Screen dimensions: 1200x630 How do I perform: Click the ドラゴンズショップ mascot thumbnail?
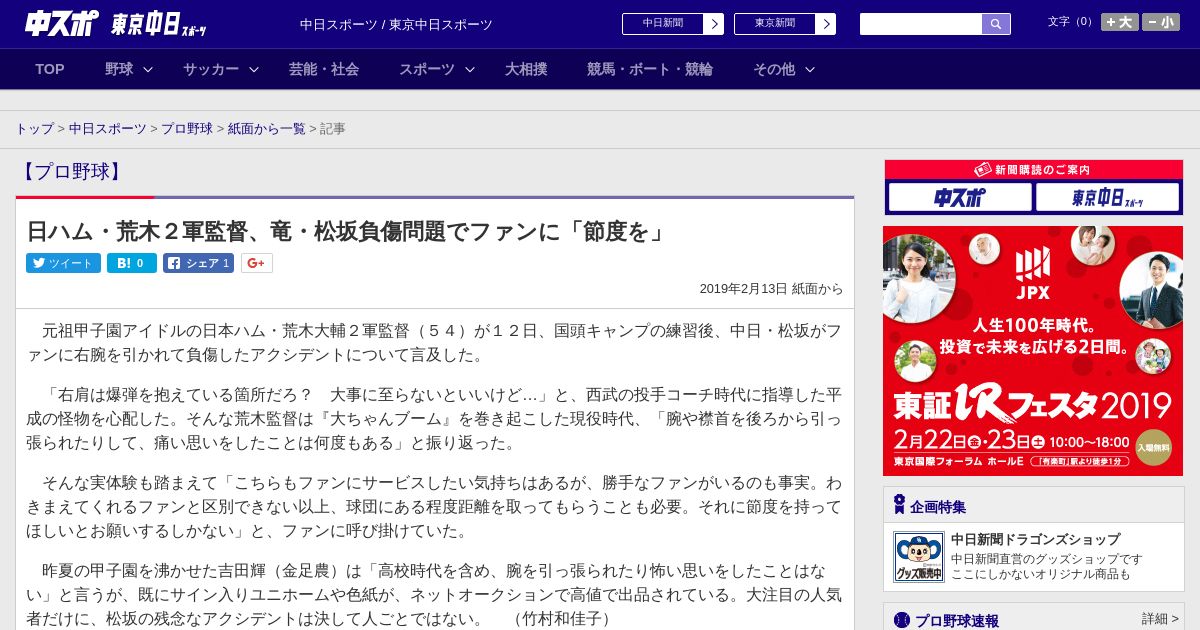(918, 557)
